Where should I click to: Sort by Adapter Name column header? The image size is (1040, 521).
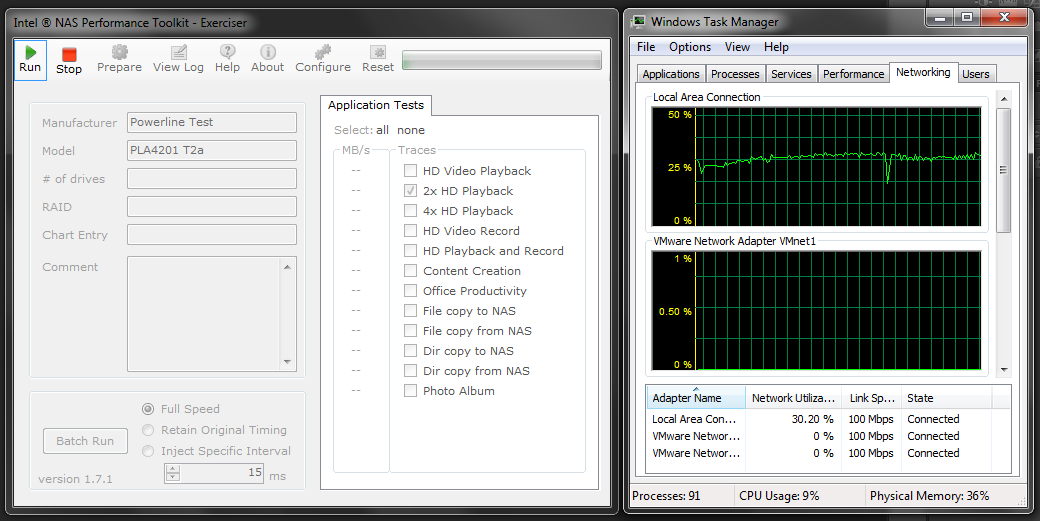click(696, 398)
